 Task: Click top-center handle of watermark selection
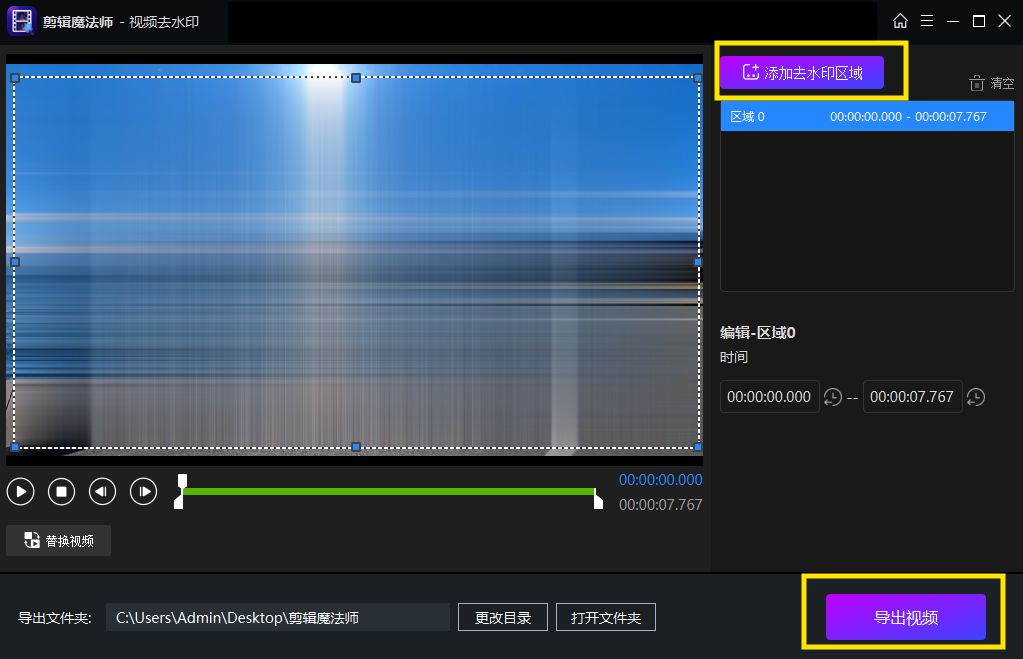tap(356, 78)
